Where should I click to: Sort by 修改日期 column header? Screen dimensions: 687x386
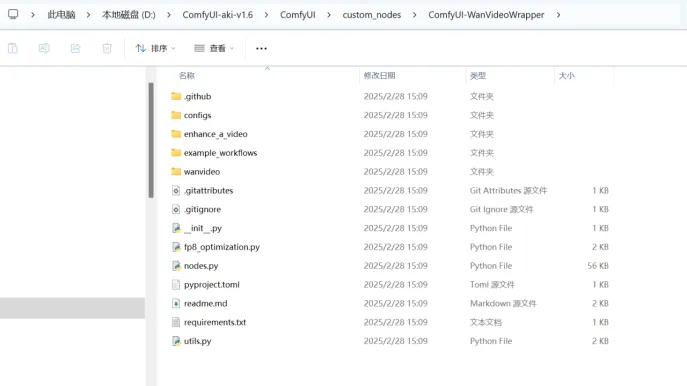[x=379, y=75]
